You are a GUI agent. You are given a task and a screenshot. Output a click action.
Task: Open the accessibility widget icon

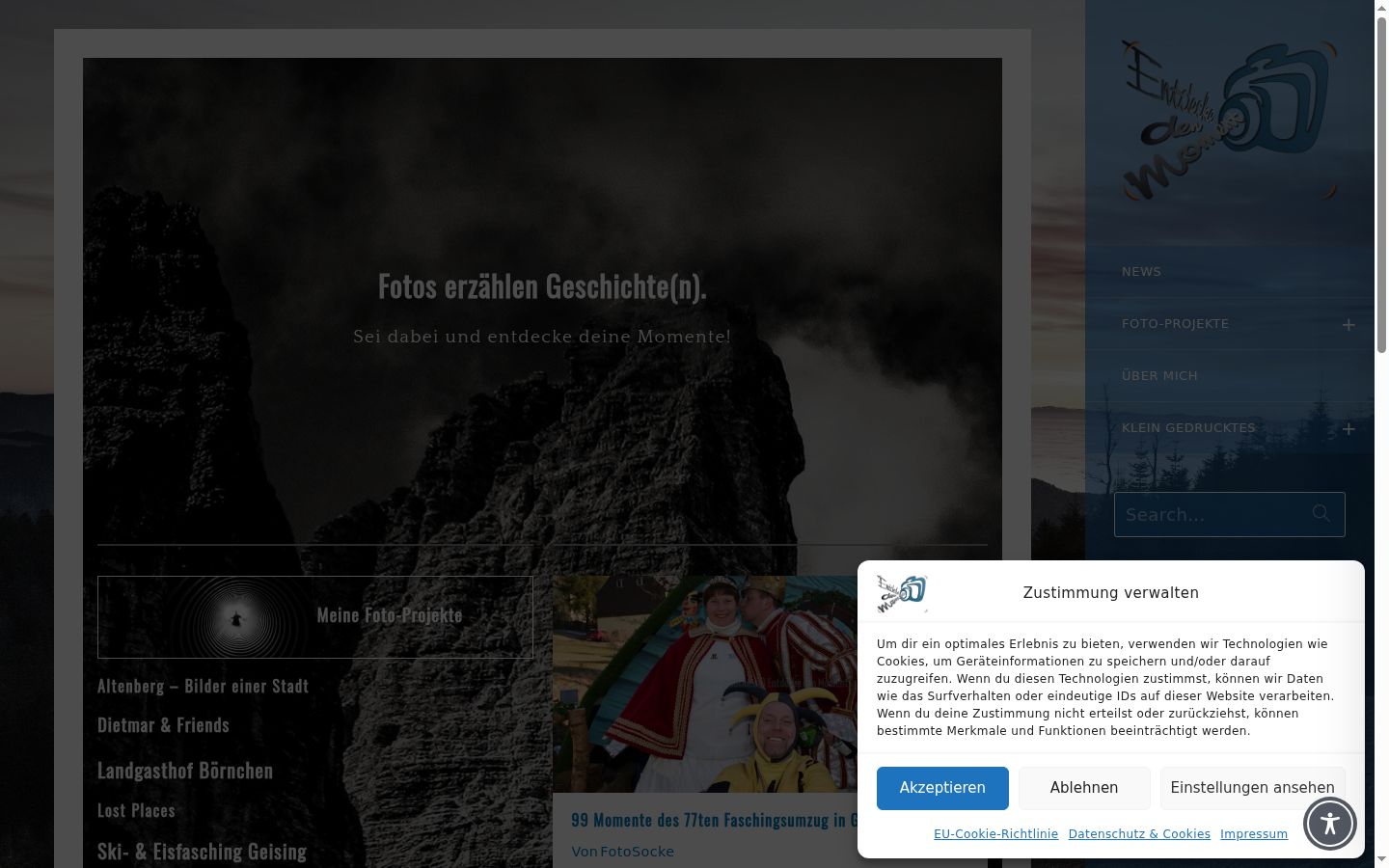(x=1330, y=823)
